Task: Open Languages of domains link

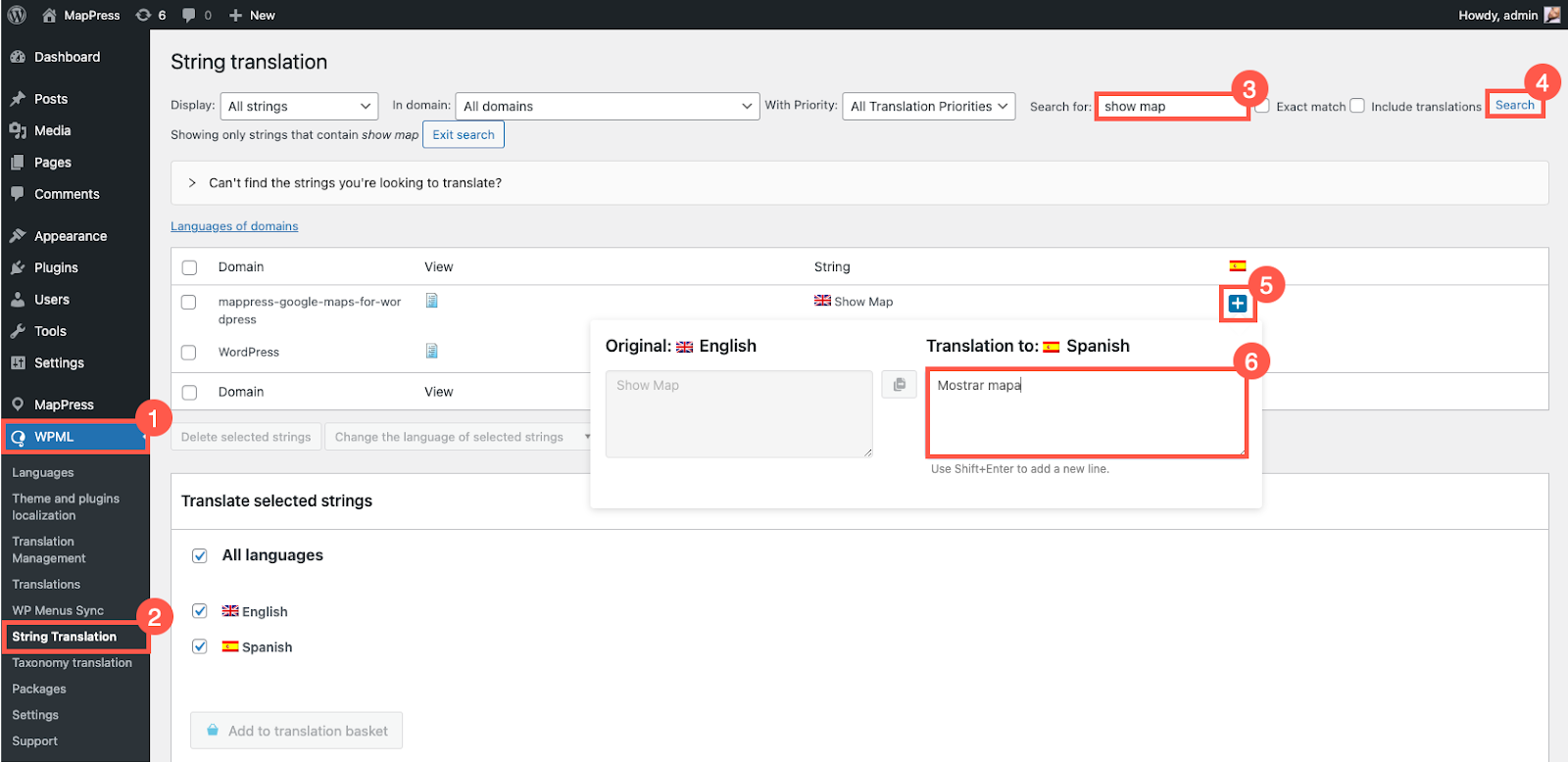Action: [234, 226]
